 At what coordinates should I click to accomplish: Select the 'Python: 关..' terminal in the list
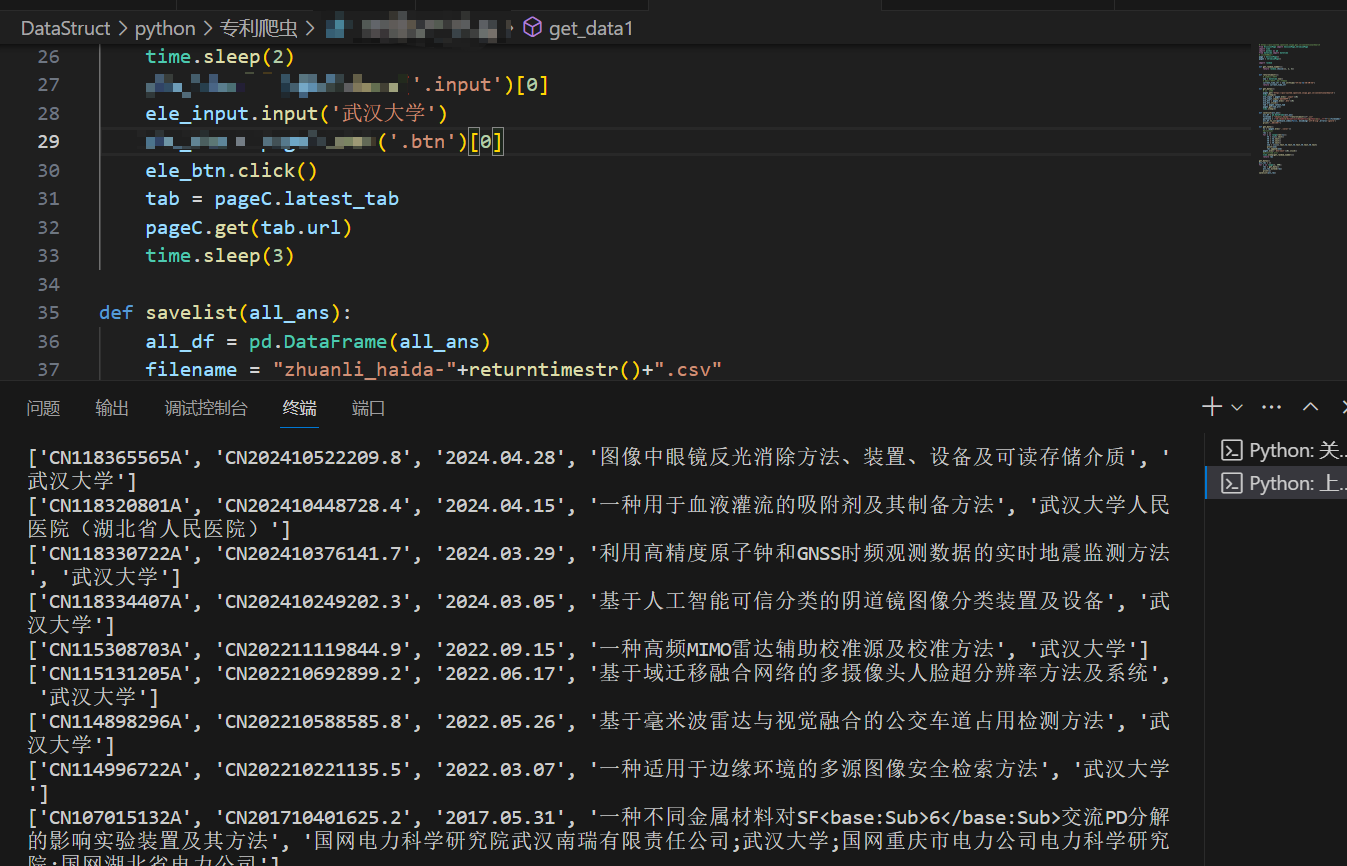pos(1277,450)
